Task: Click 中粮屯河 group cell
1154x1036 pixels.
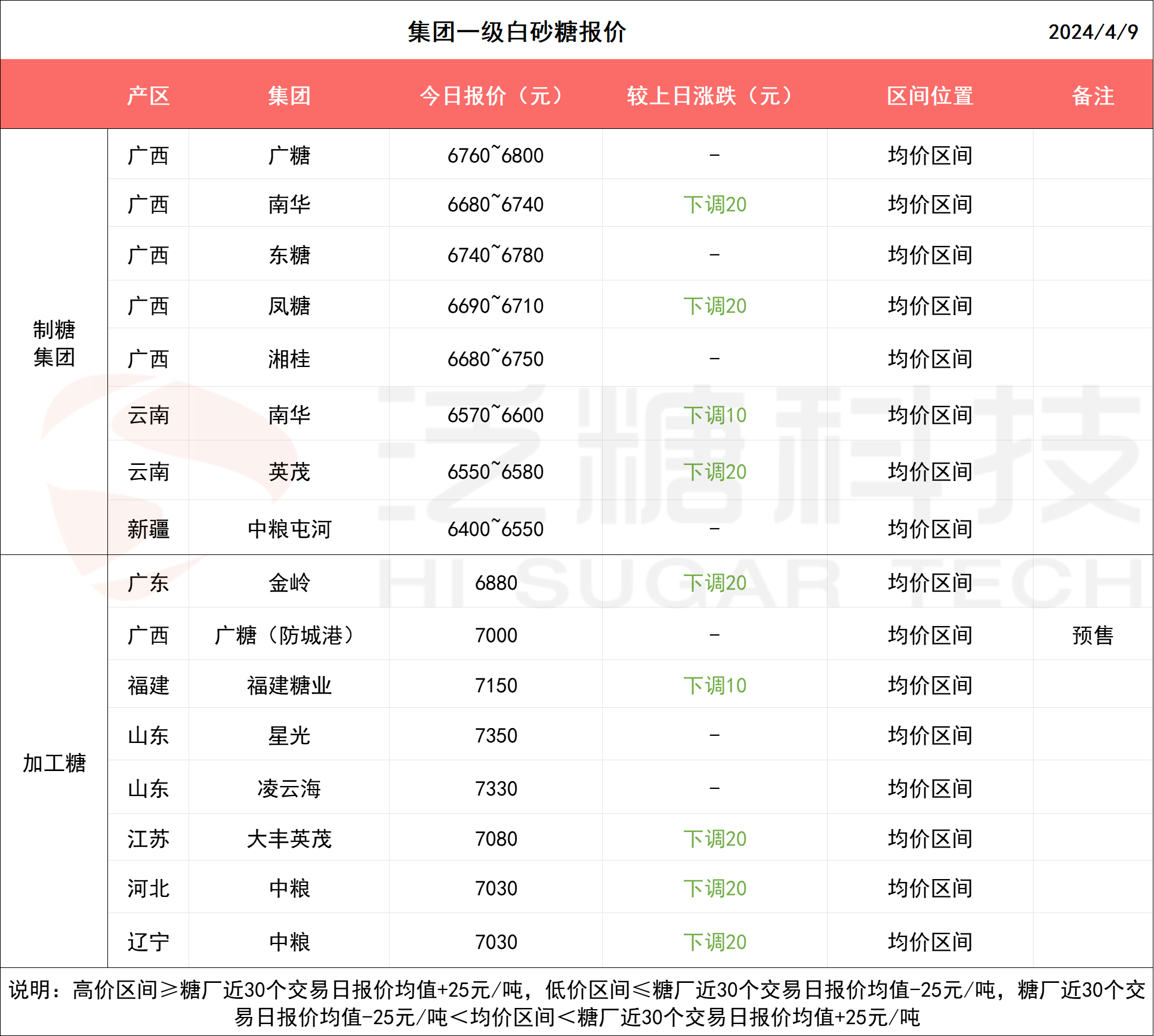Action: (289, 529)
